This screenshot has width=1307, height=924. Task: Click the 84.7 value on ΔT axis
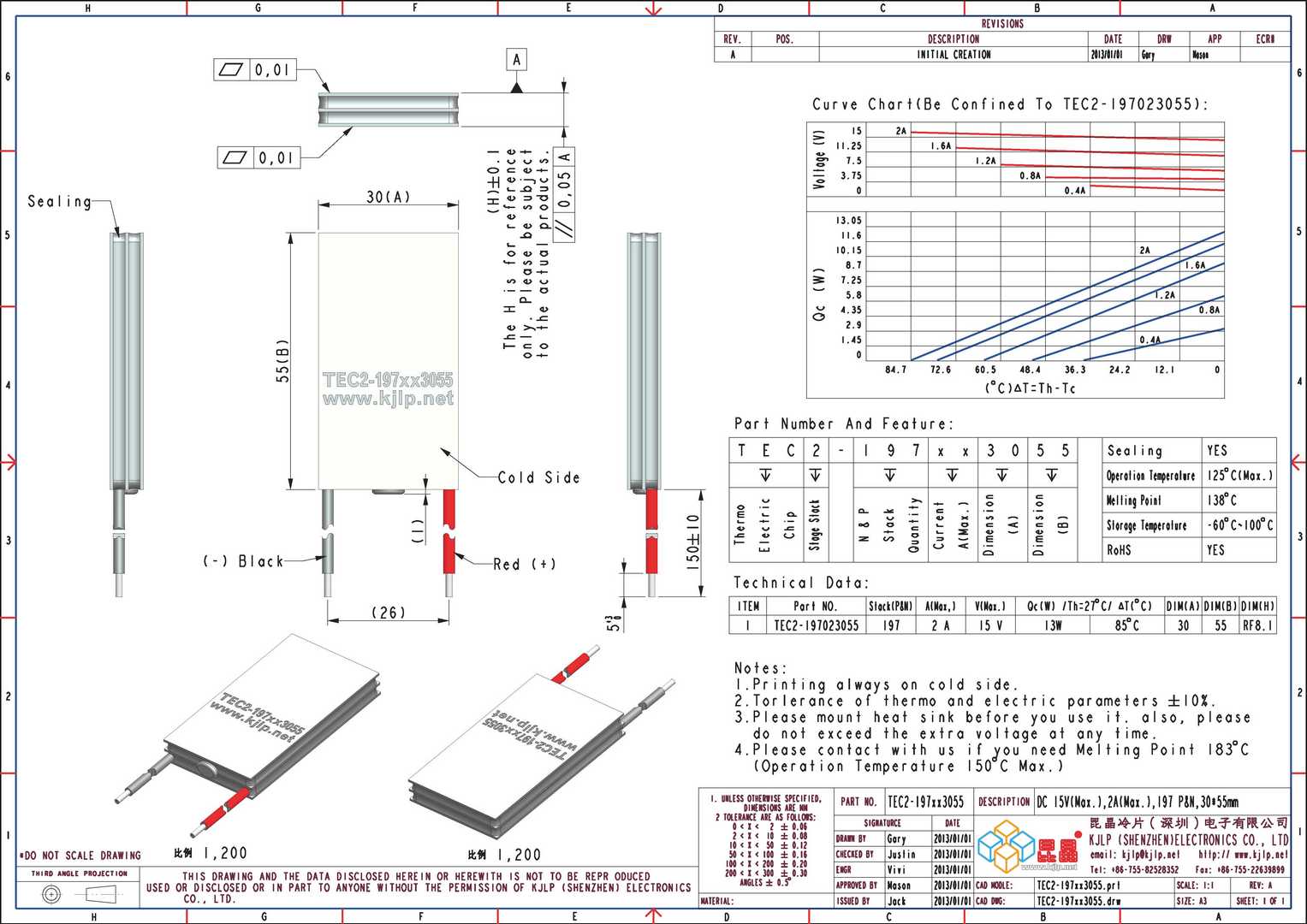tap(895, 370)
